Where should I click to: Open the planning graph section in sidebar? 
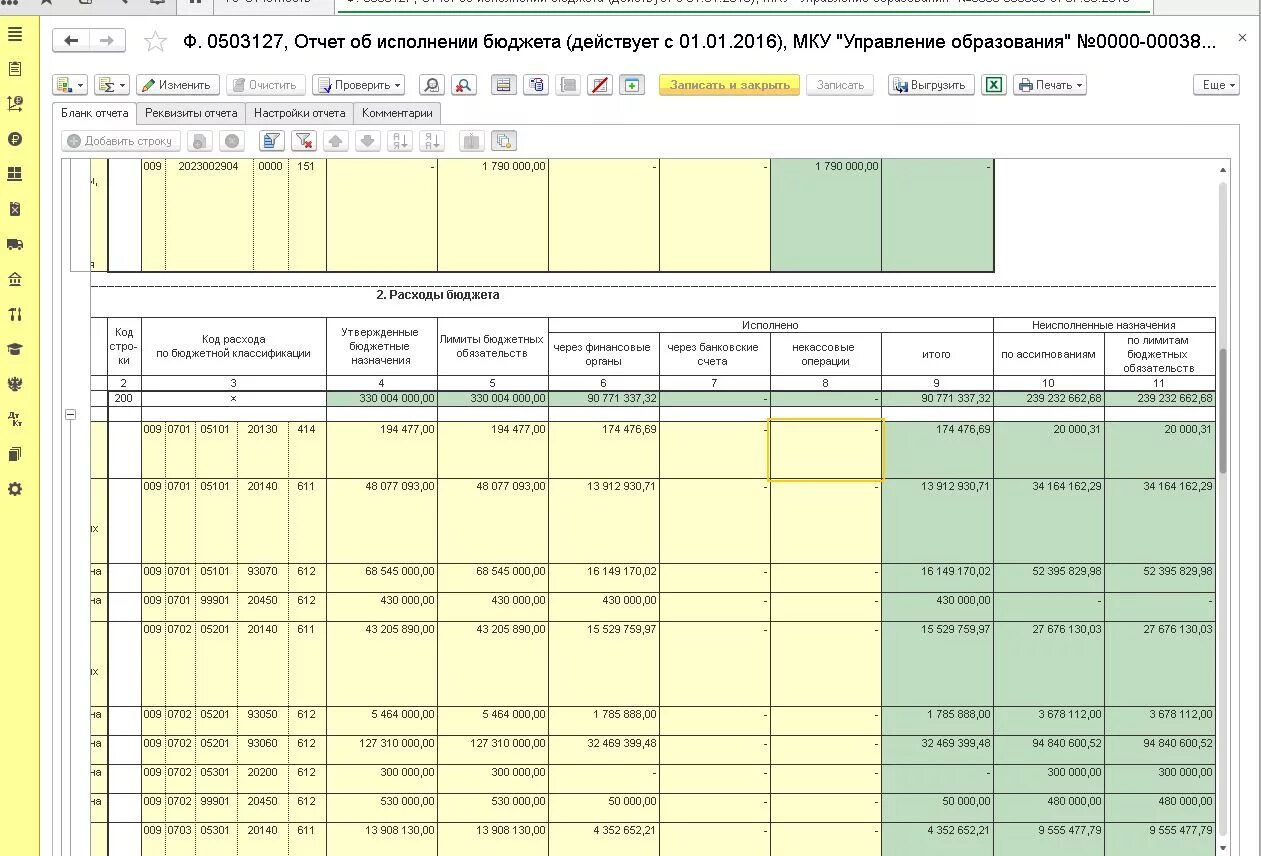point(14,104)
